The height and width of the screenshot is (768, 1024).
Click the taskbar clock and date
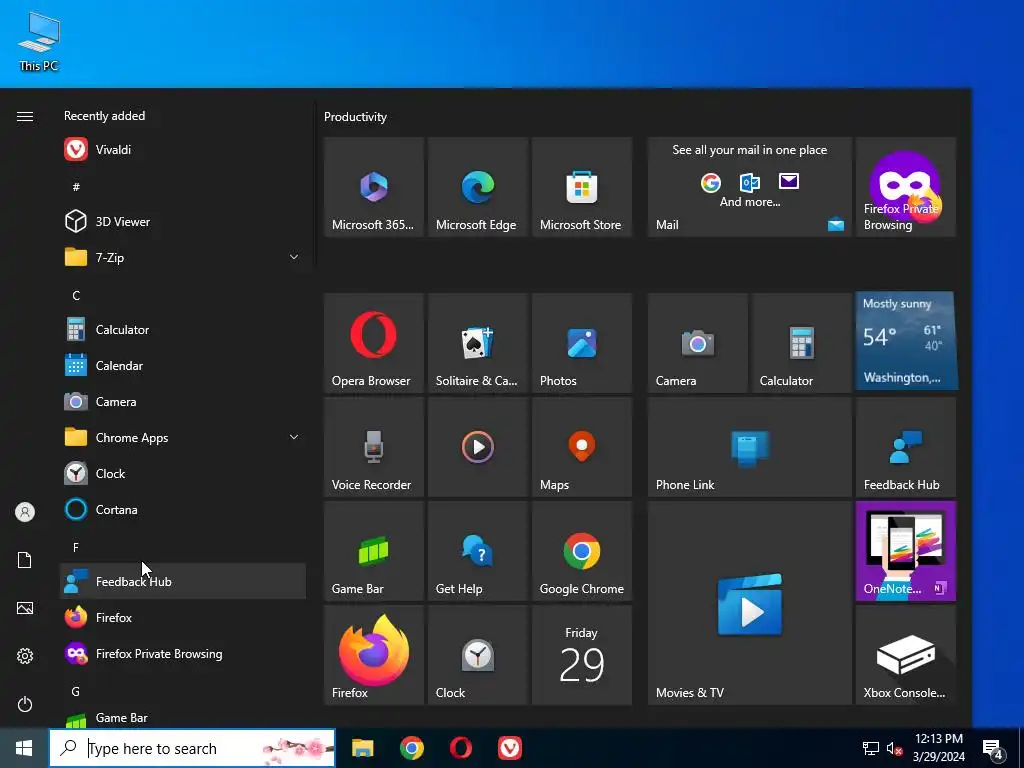click(x=939, y=748)
